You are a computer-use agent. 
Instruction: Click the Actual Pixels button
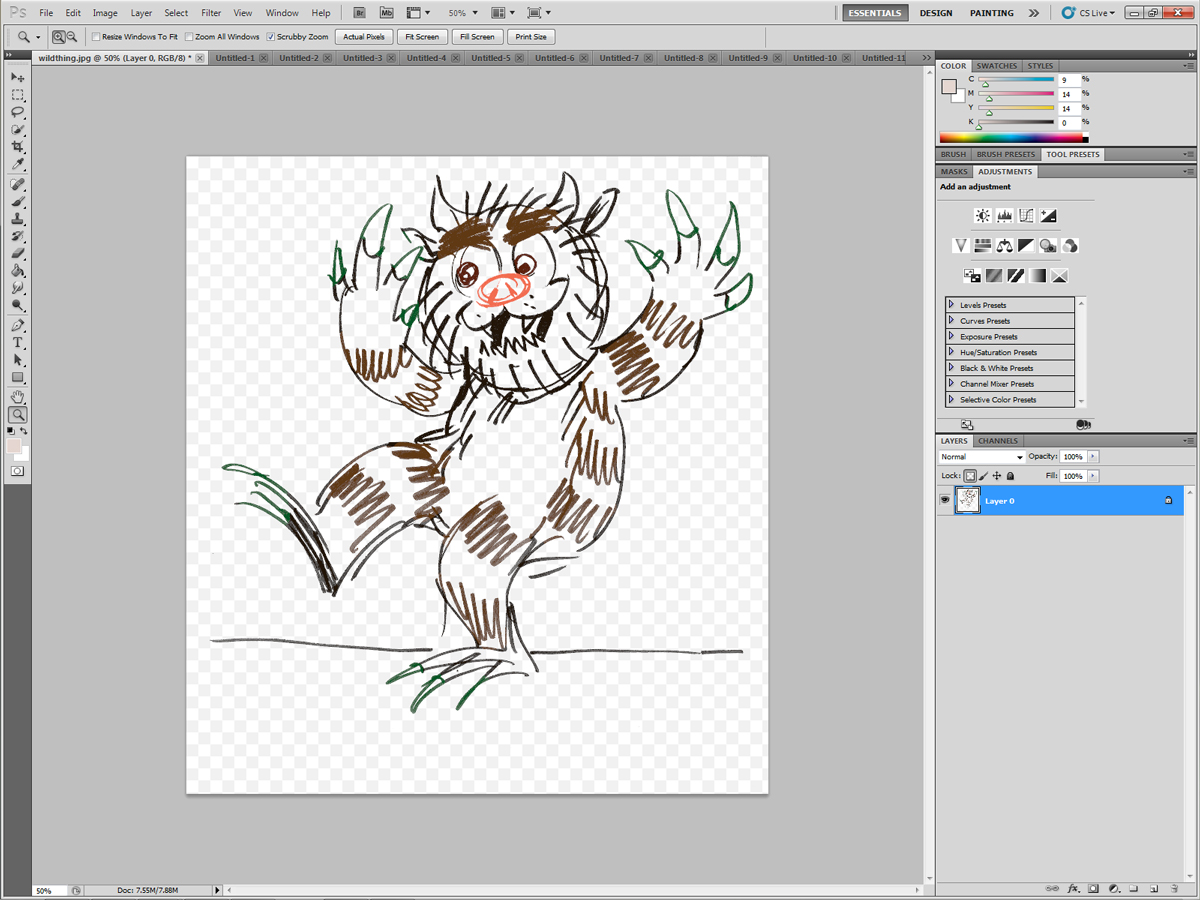coord(364,37)
